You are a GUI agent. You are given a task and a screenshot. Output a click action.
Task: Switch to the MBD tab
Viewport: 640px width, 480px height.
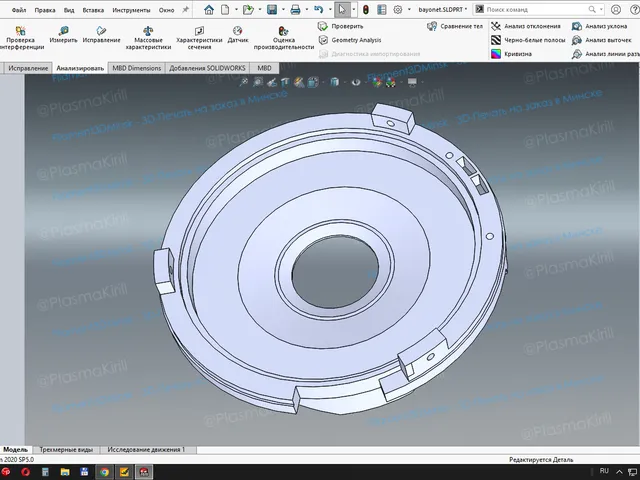(264, 68)
